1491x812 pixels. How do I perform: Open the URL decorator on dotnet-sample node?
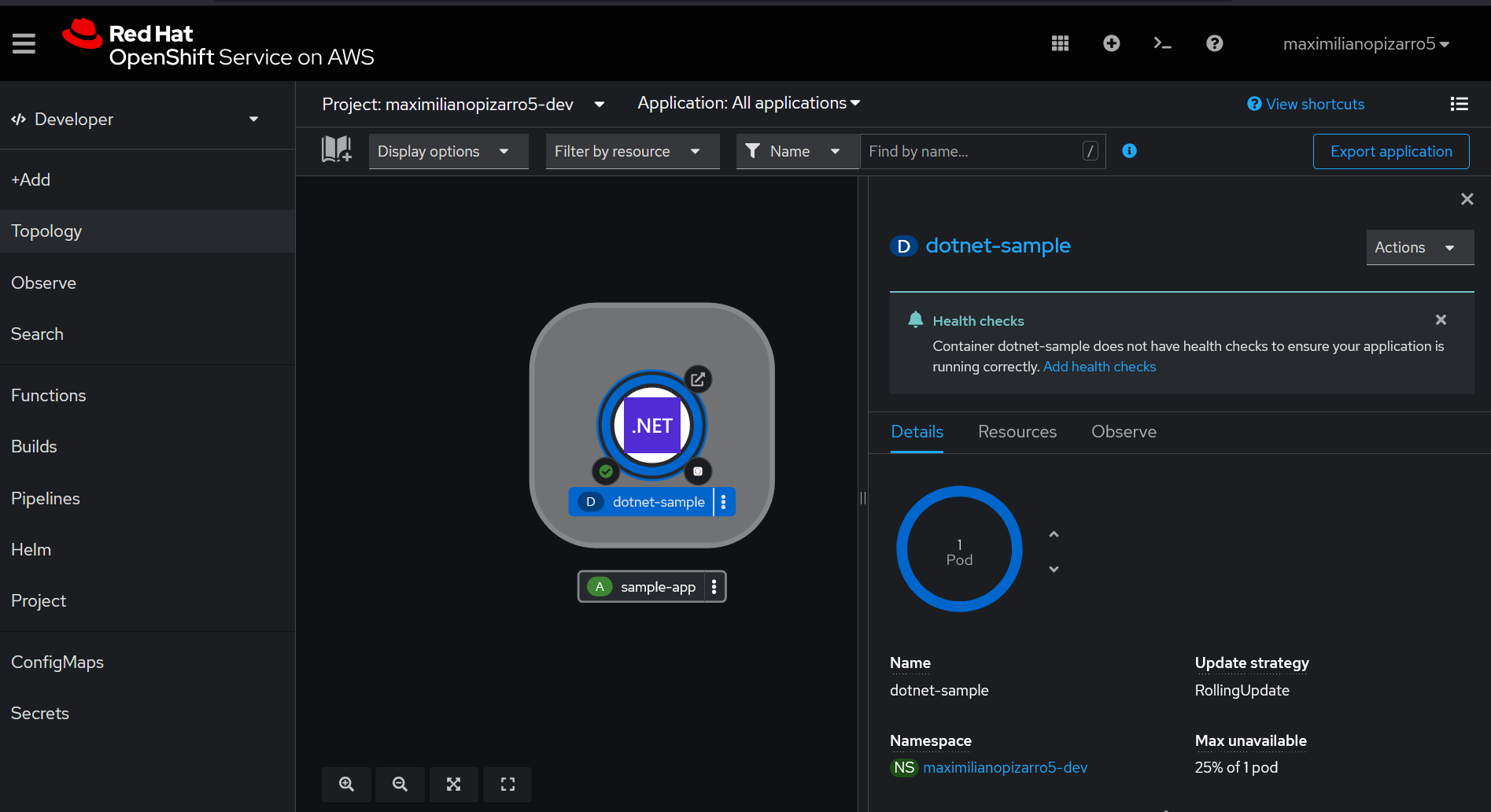(x=697, y=379)
